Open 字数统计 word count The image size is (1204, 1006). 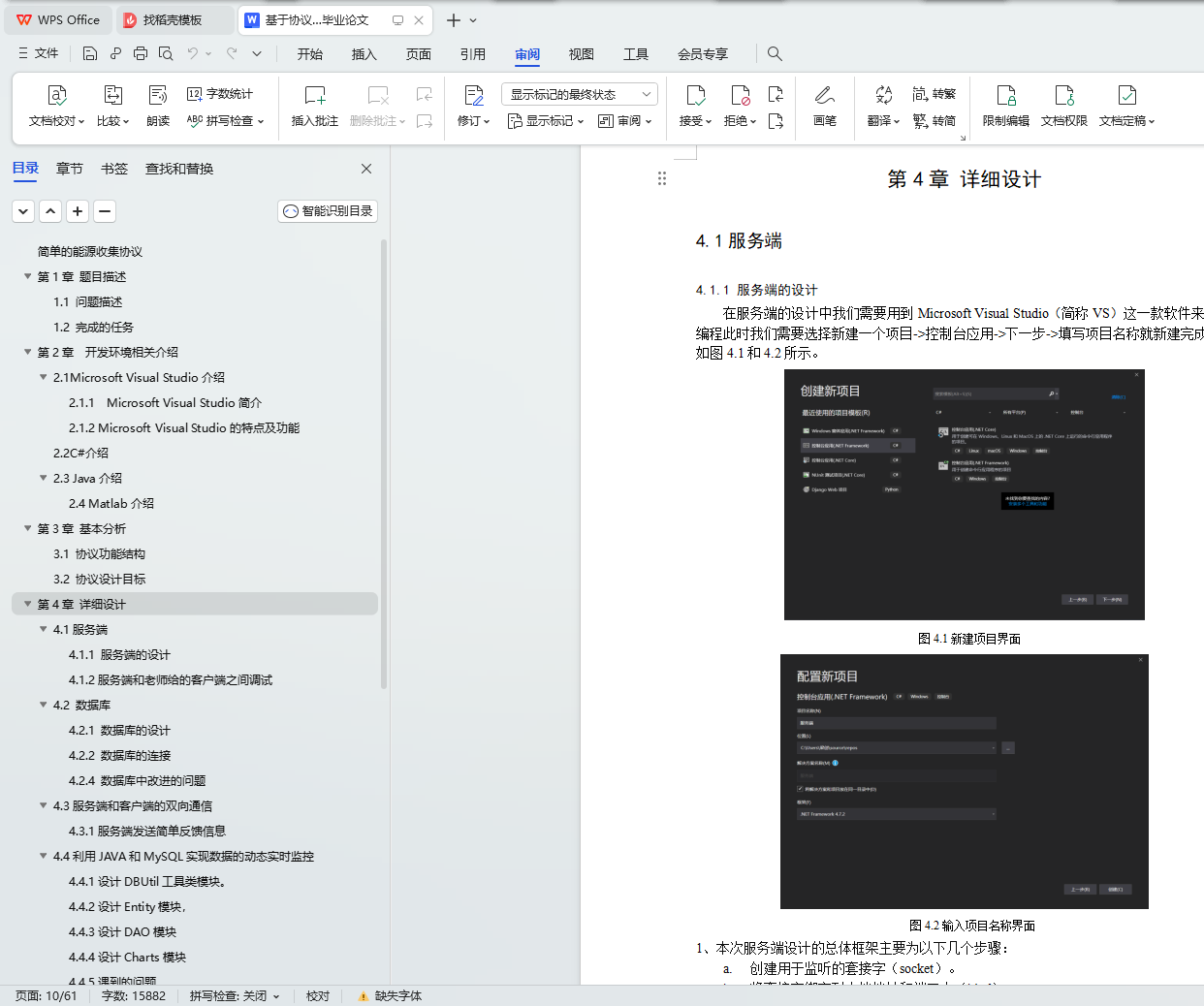click(220, 94)
